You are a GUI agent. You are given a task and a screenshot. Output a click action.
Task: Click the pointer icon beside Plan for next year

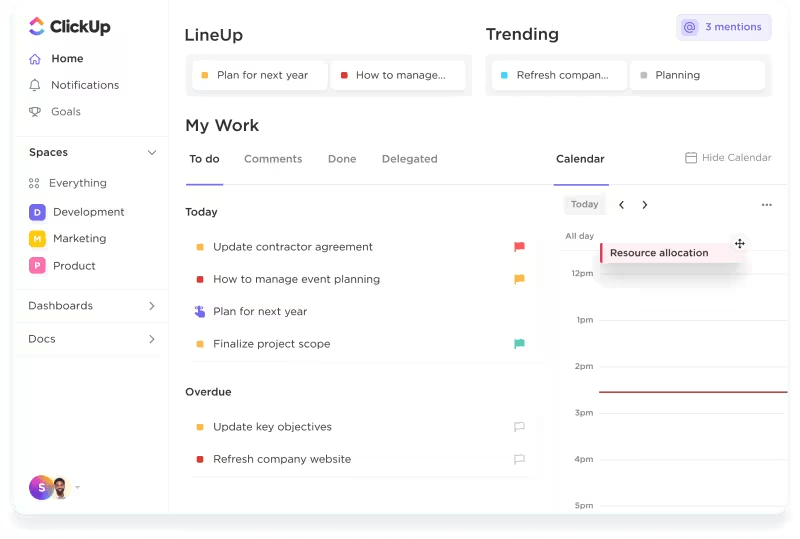199,311
